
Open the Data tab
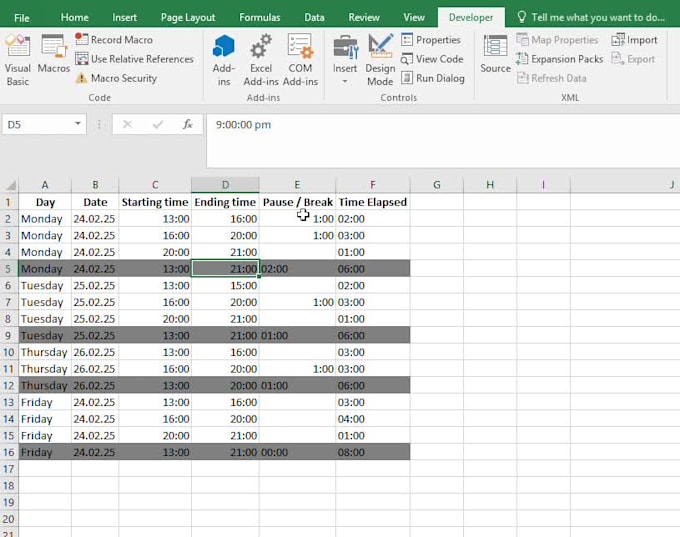314,18
